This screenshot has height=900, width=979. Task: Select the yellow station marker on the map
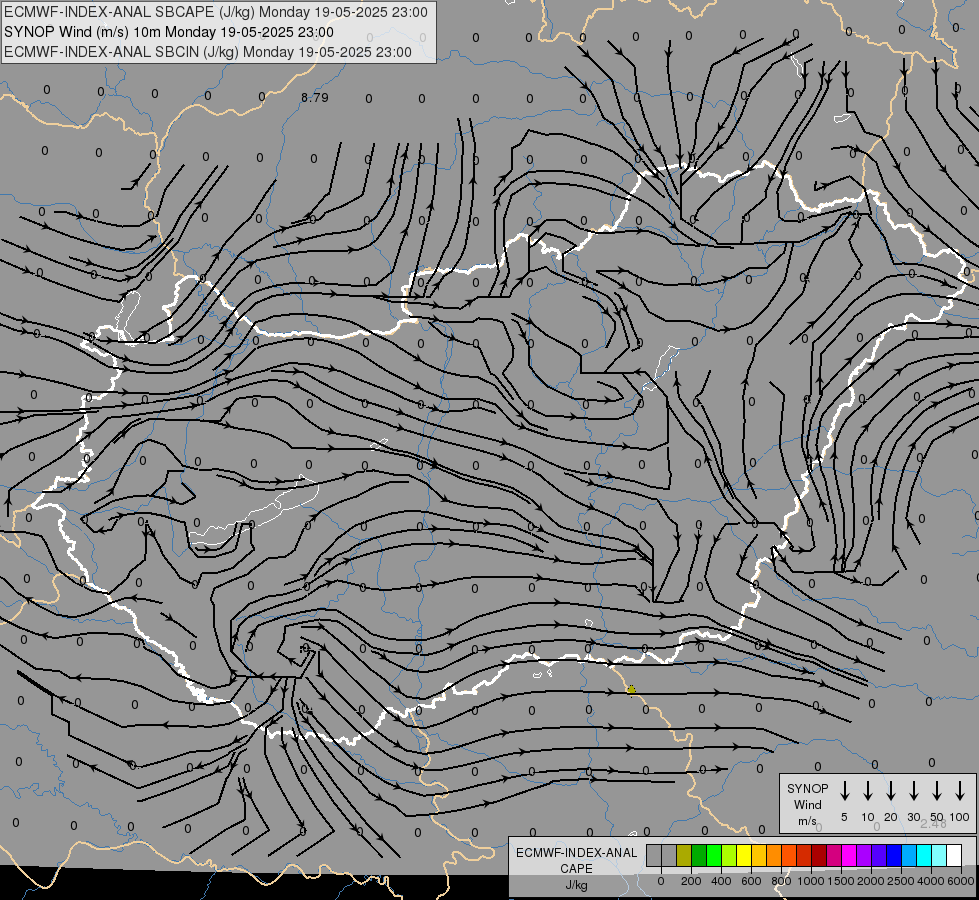point(631,690)
